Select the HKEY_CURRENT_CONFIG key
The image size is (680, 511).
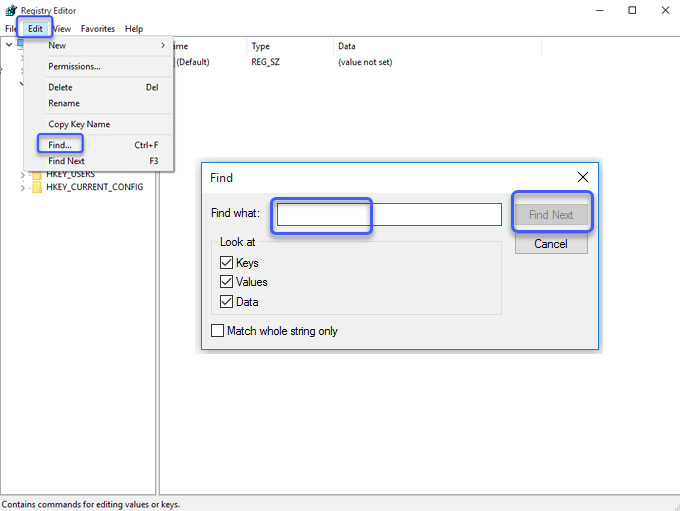pyautogui.click(x=95, y=187)
